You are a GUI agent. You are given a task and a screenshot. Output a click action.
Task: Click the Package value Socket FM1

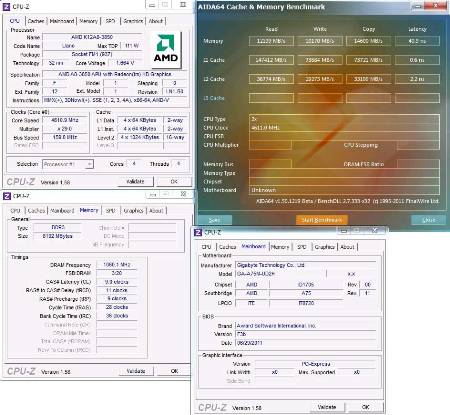(92, 54)
